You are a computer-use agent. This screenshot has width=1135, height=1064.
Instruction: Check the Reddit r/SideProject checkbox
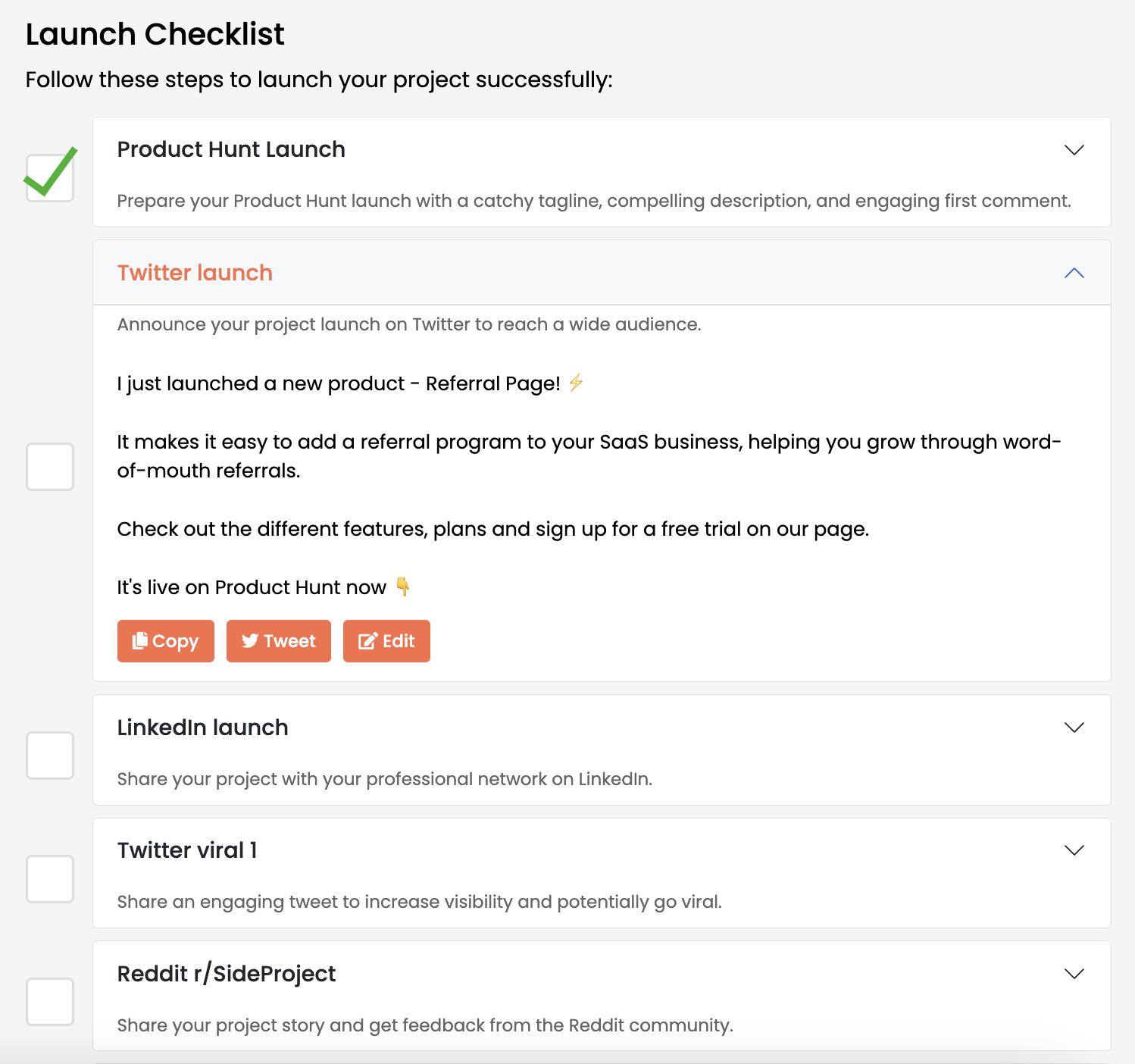[x=50, y=1002]
